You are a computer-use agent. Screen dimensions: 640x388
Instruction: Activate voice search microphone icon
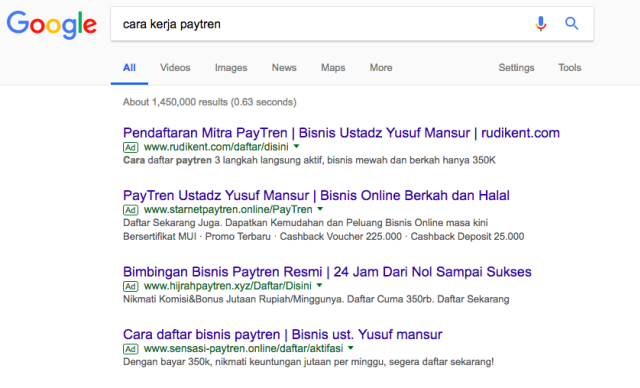pos(541,24)
